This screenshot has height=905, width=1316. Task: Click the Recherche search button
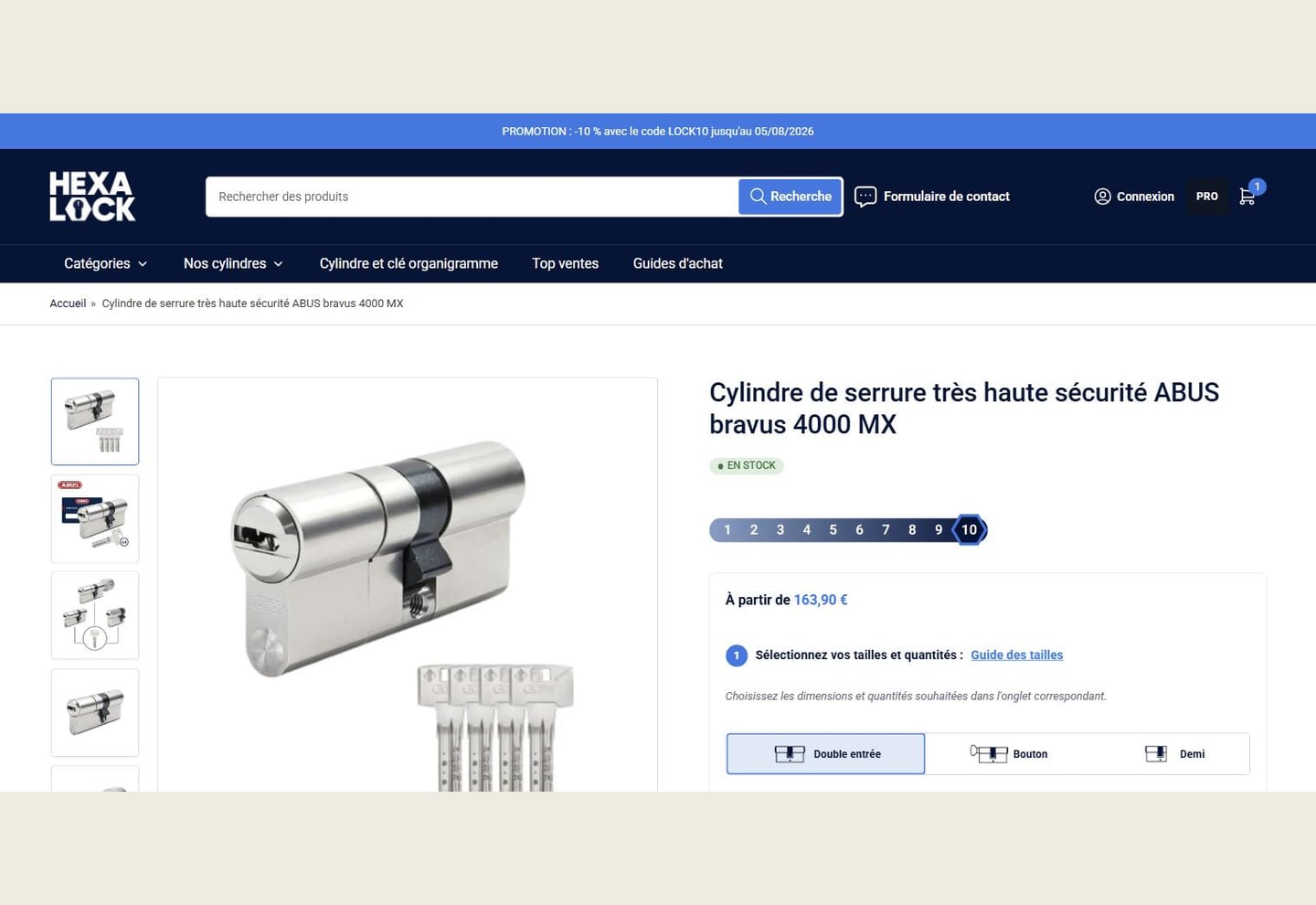(x=791, y=197)
